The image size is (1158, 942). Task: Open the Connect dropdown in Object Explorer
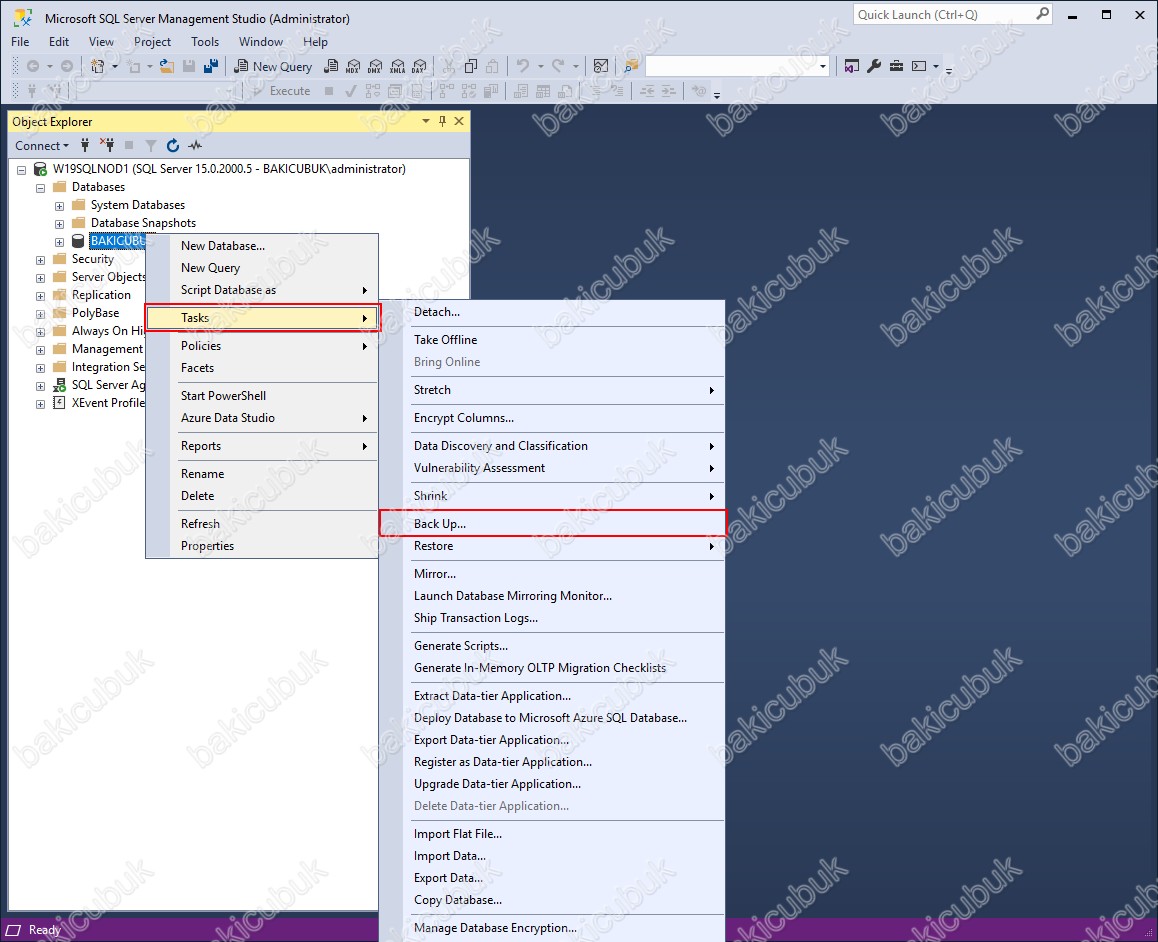point(42,145)
